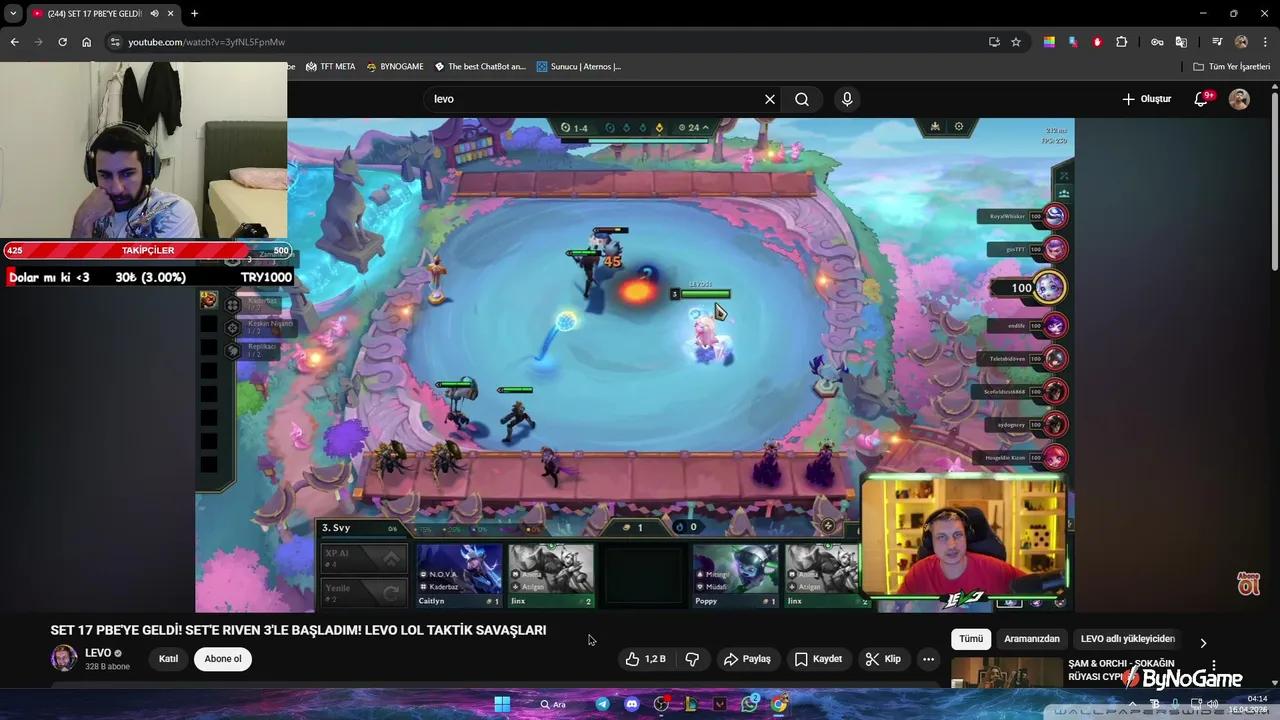1280x720 pixels.
Task: Open LEVO channel avatar
Action: coord(64,658)
